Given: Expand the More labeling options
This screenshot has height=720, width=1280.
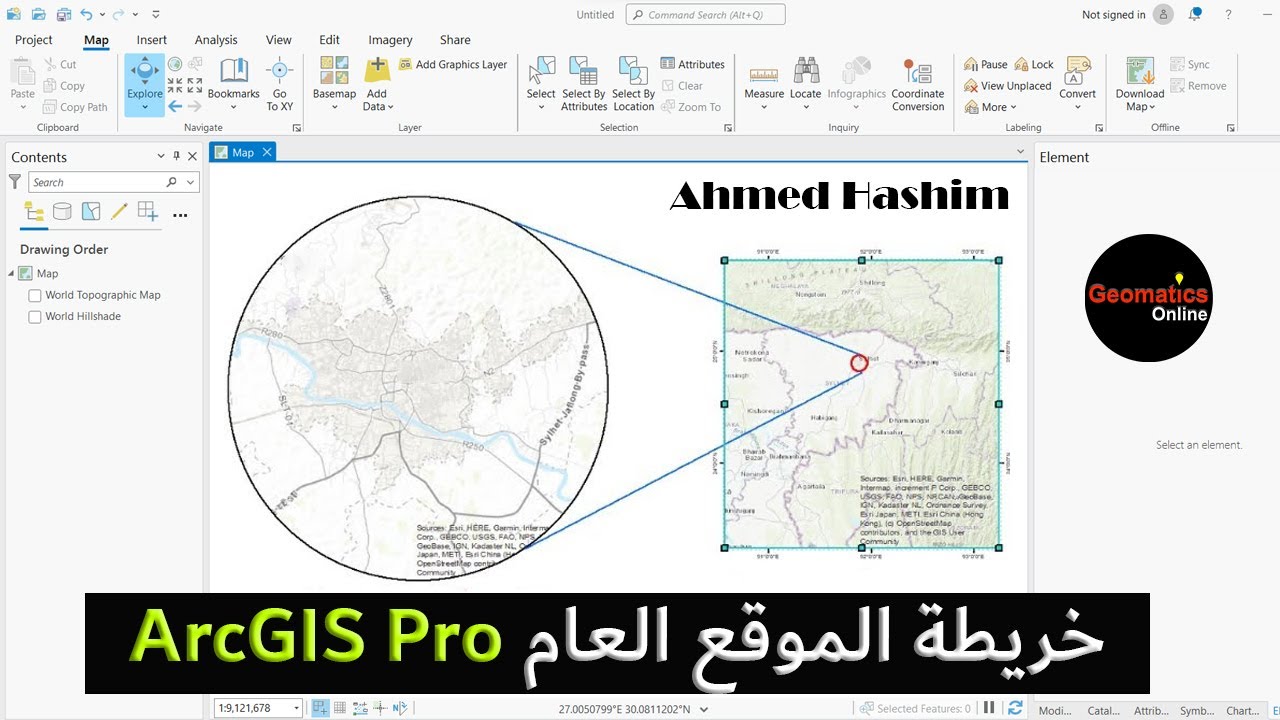Looking at the screenshot, I should pos(990,107).
